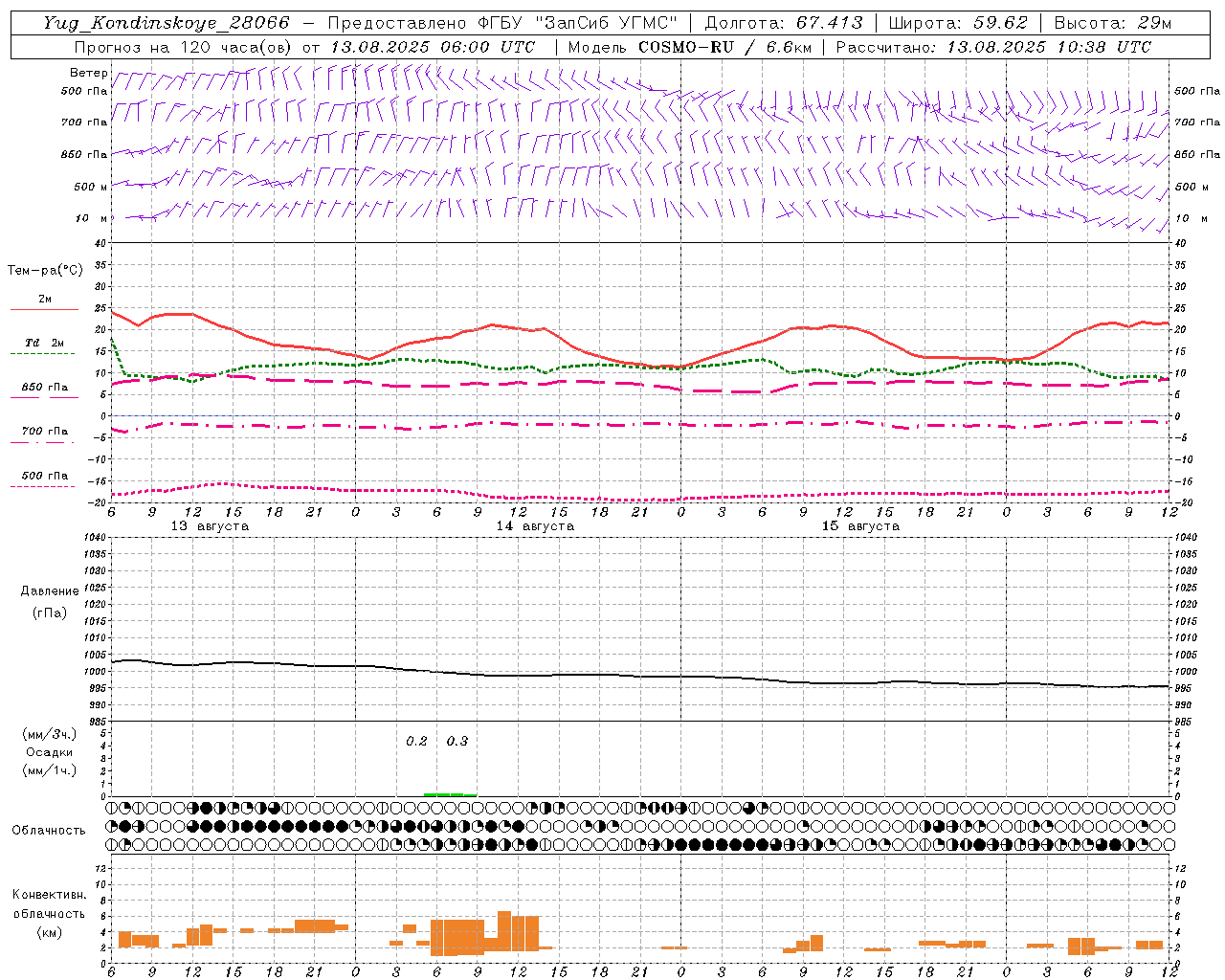1225x980 pixels.
Task: Click the green dashed Td legend line
Action: click(x=42, y=353)
